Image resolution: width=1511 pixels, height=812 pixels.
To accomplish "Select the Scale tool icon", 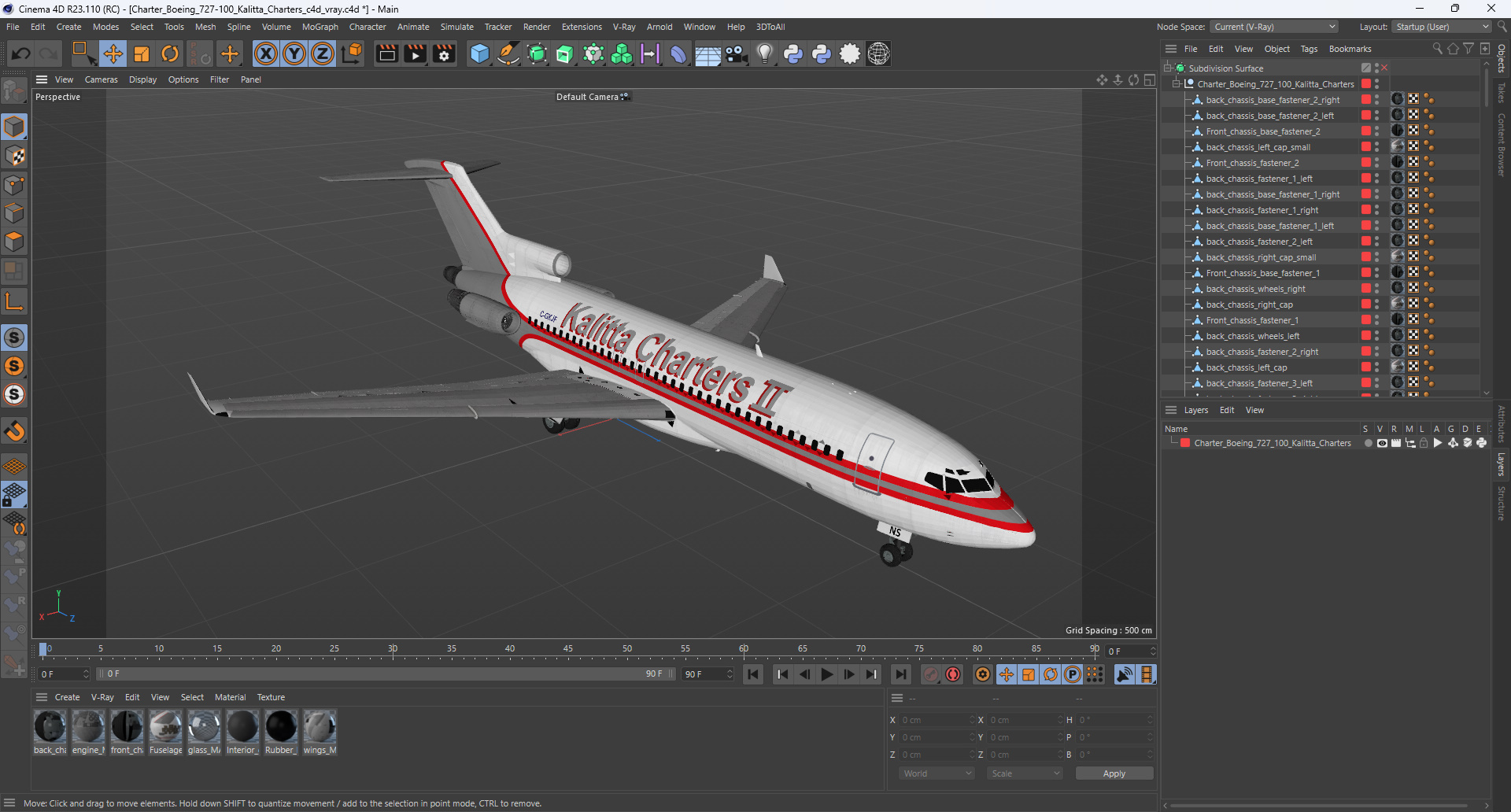I will (142, 54).
